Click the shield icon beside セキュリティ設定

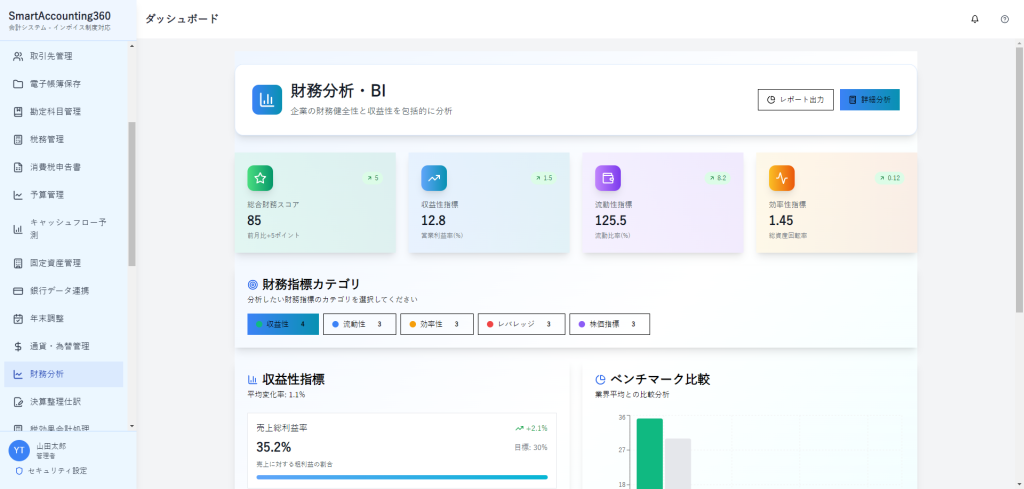click(x=18, y=471)
